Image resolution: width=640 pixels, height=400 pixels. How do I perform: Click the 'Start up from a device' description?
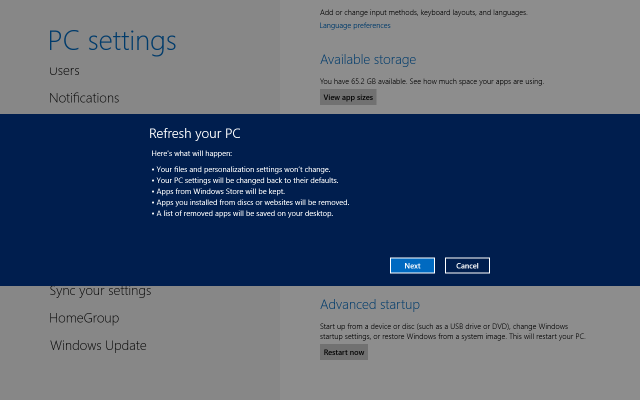click(453, 331)
